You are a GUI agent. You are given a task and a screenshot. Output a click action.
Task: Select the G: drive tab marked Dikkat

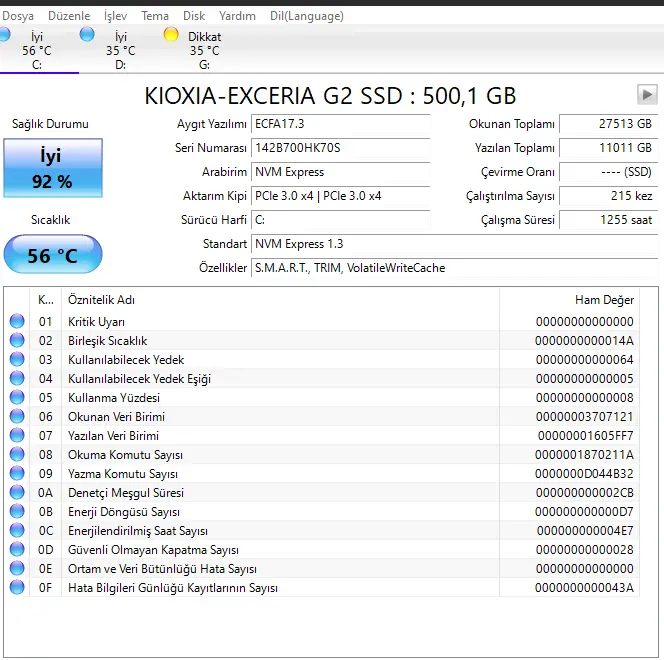(205, 50)
